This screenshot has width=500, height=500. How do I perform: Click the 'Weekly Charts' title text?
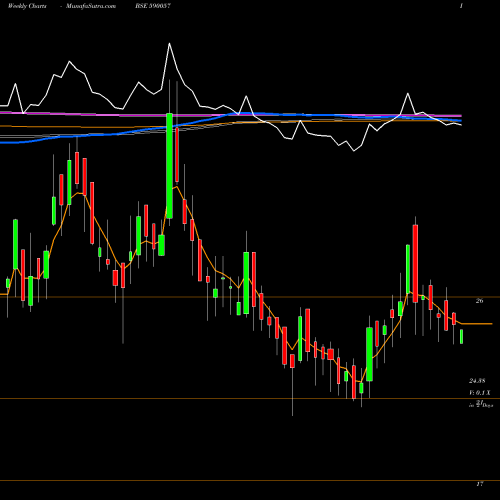(x=27, y=6)
